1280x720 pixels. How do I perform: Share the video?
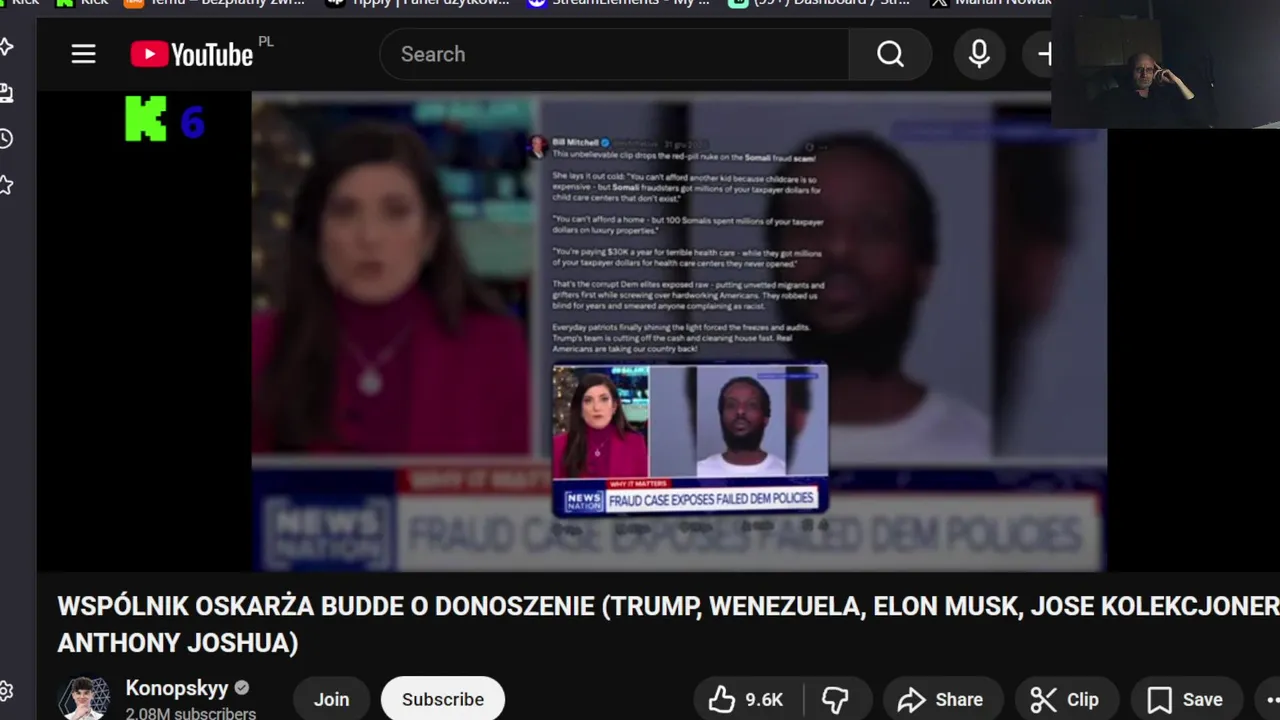point(940,699)
